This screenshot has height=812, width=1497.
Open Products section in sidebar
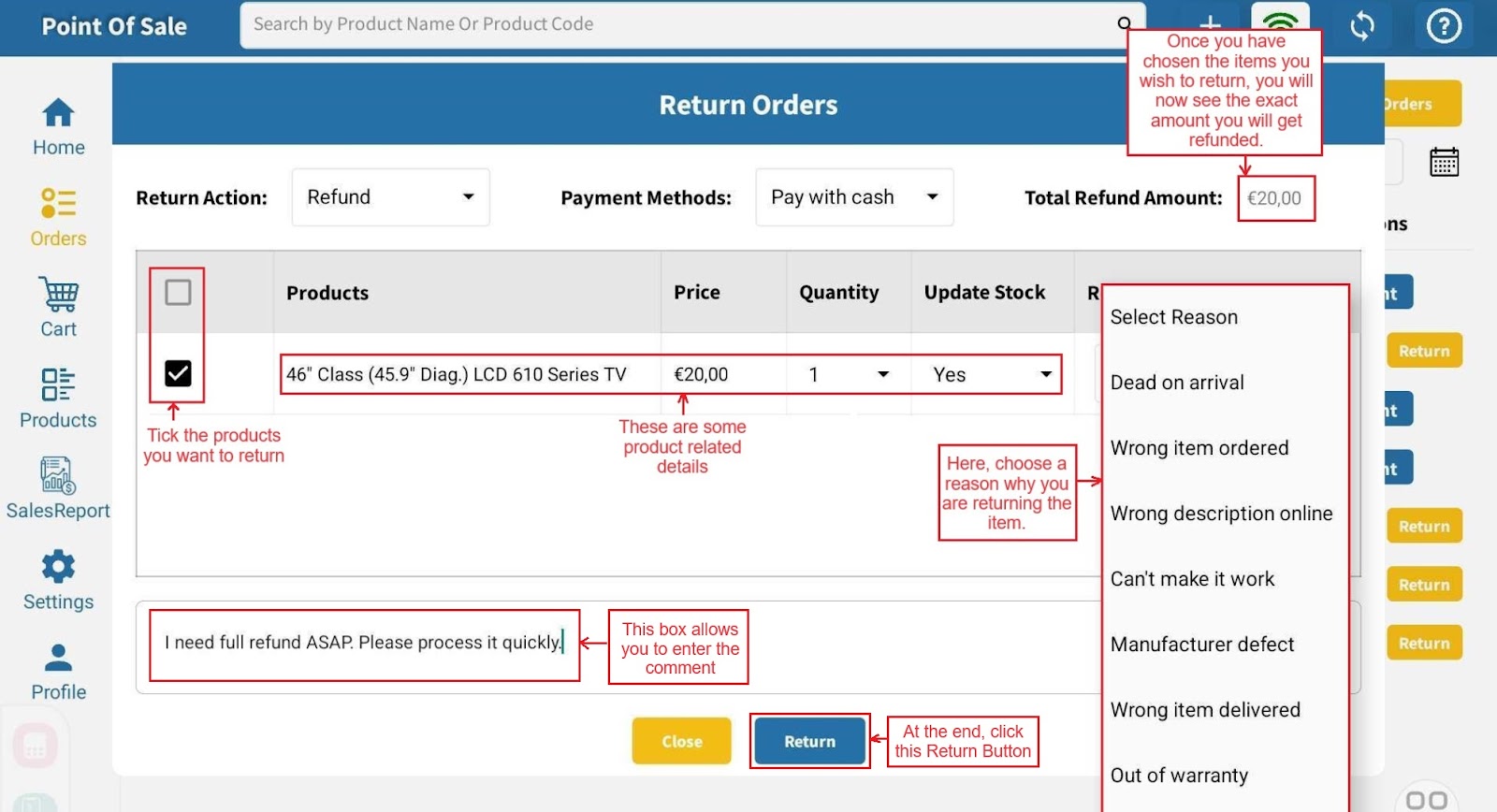(58, 399)
